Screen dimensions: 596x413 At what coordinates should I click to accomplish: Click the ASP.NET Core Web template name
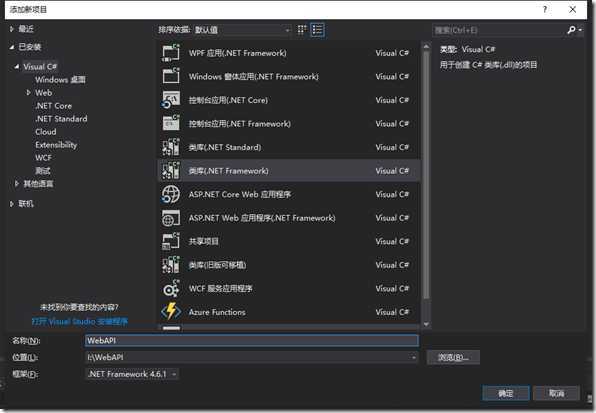click(240, 194)
